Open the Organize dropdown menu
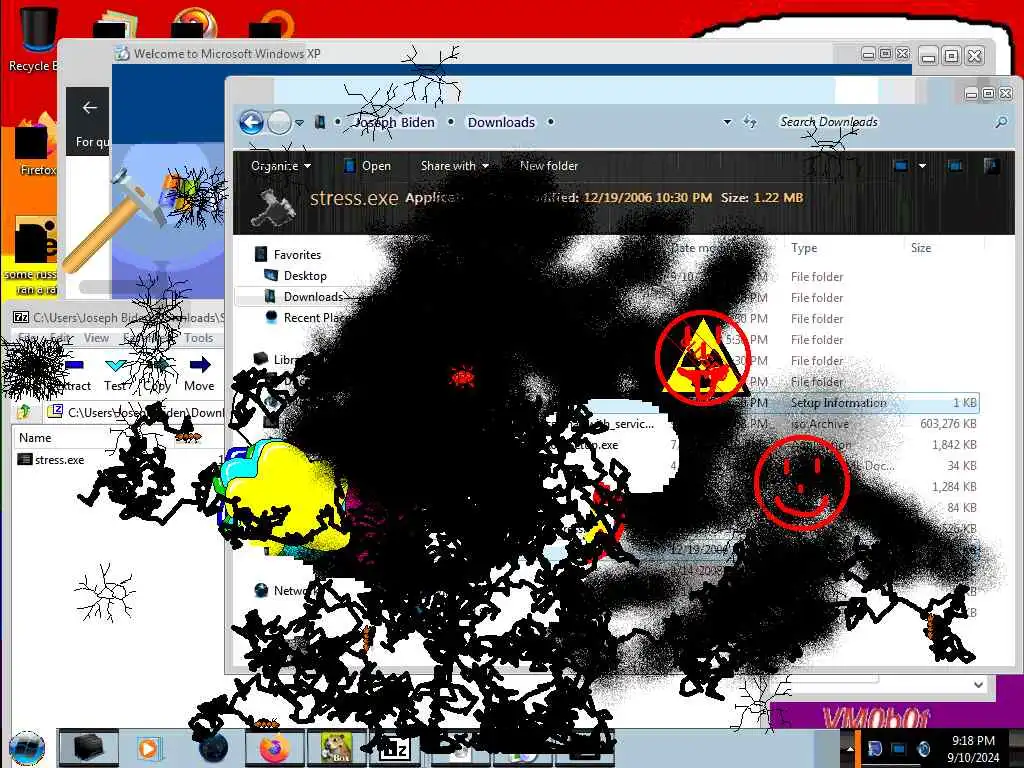 tap(281, 166)
